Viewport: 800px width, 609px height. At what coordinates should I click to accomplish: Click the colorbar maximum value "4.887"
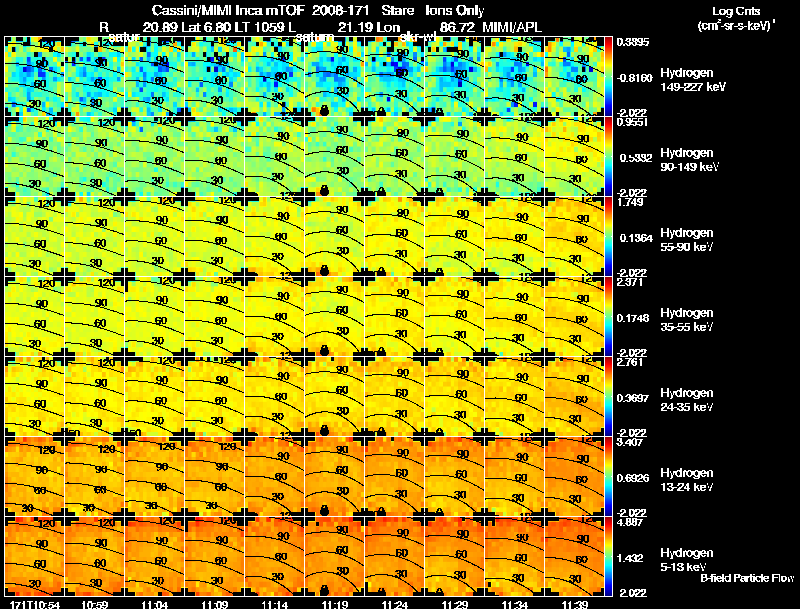point(630,522)
